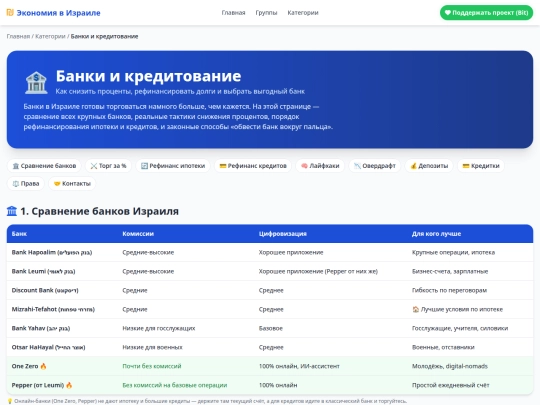The height and width of the screenshot is (405, 540).
Task: Click the fire icon next to Pepper (от Leumi)
Action: tap(69, 385)
